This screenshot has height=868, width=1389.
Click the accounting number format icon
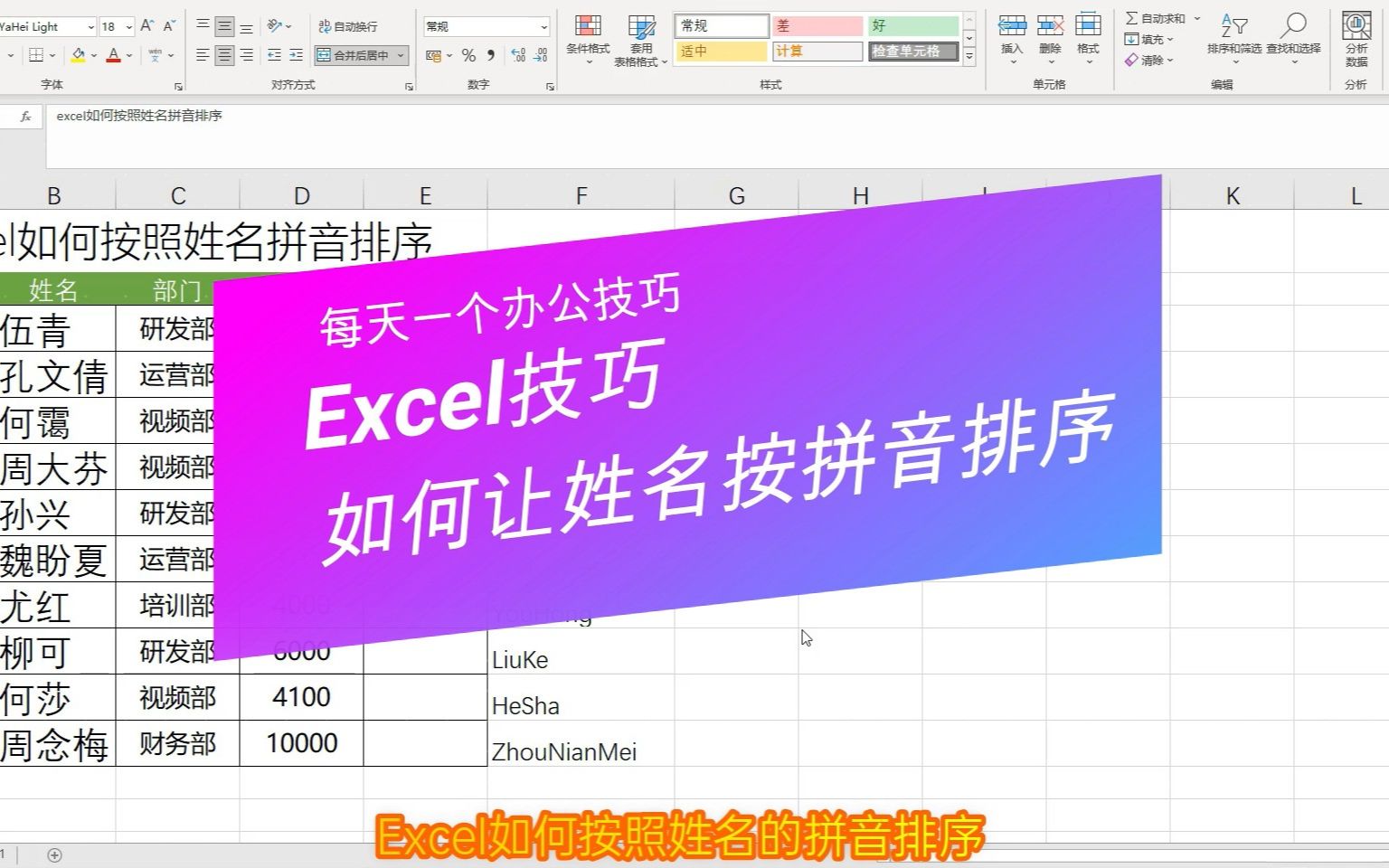click(x=434, y=55)
